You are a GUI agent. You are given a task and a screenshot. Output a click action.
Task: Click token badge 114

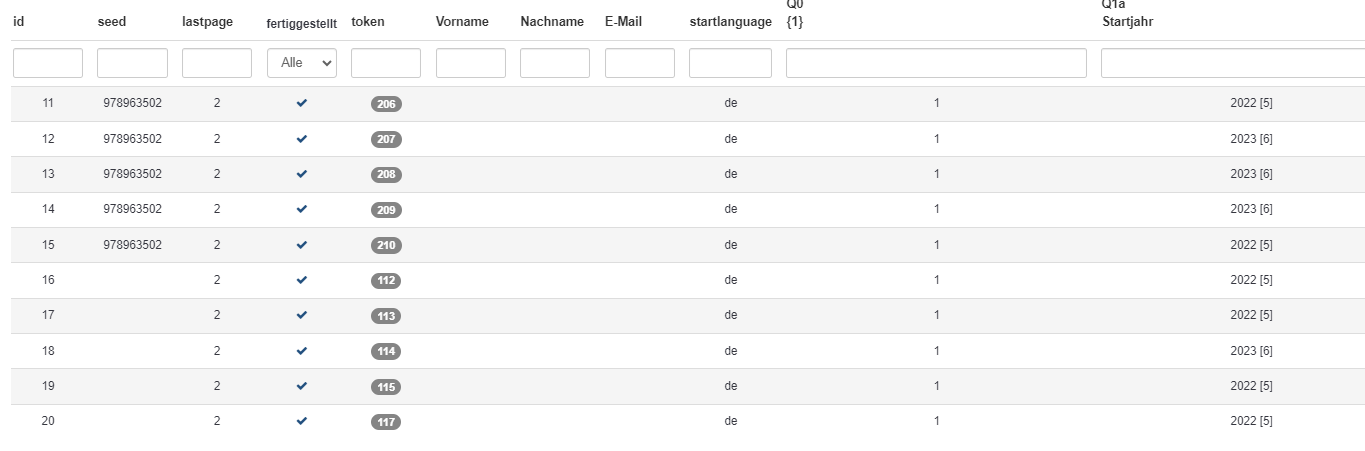[x=386, y=352]
